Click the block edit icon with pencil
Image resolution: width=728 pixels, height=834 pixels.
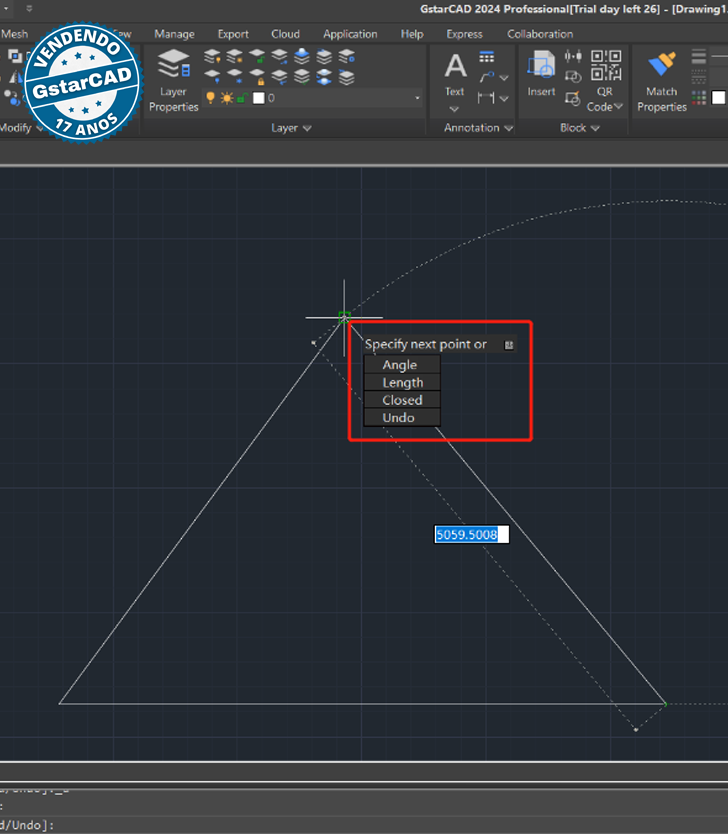[x=573, y=98]
